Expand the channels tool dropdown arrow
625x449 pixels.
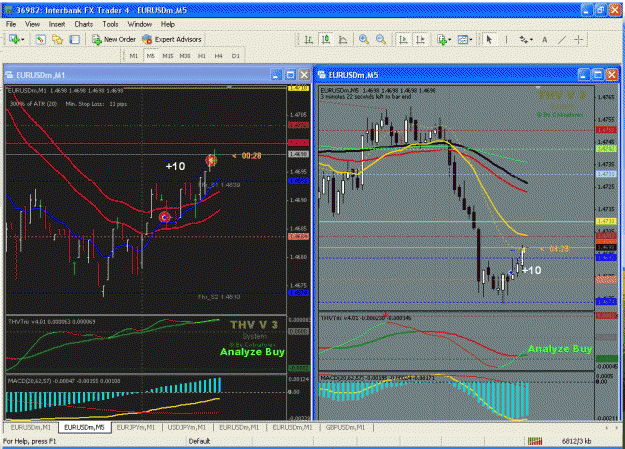(532, 39)
